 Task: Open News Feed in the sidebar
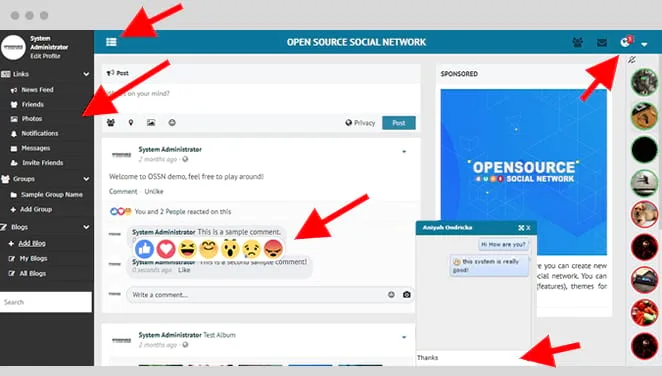37,90
